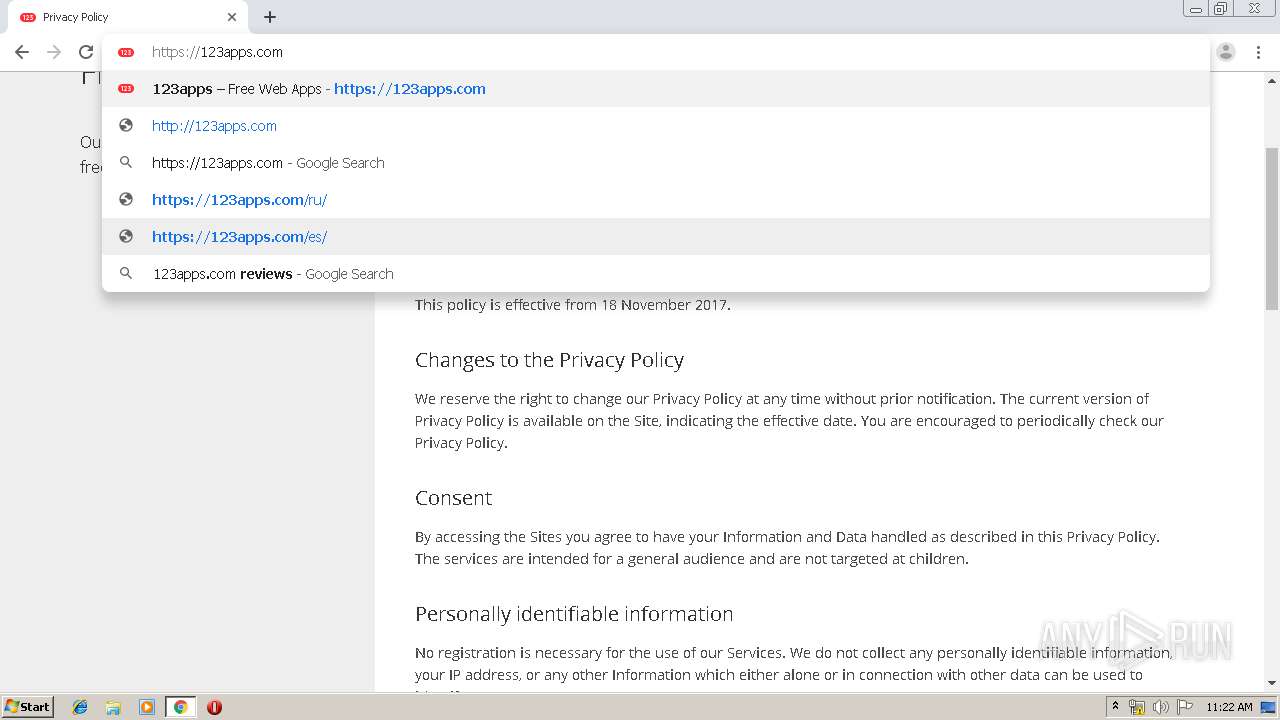Open a new browser tab

coord(270,17)
